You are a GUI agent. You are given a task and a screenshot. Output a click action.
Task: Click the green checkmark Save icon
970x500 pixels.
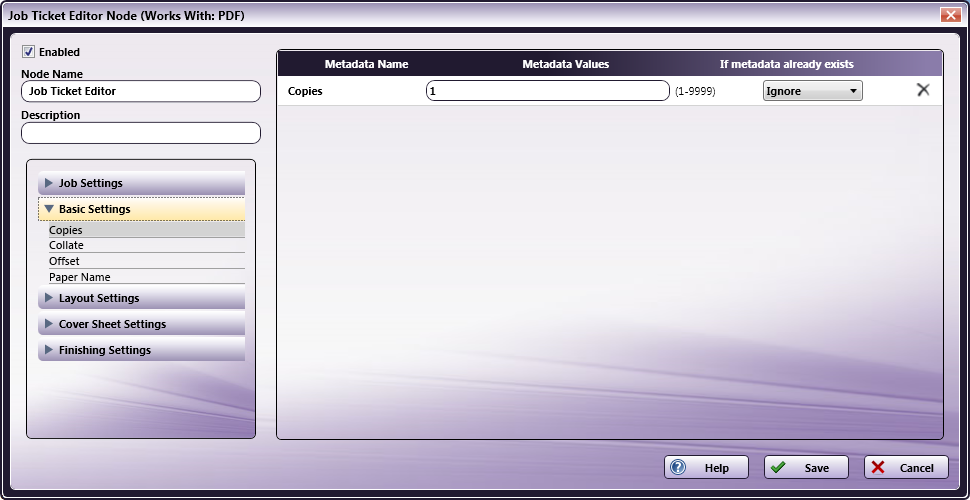[778, 467]
